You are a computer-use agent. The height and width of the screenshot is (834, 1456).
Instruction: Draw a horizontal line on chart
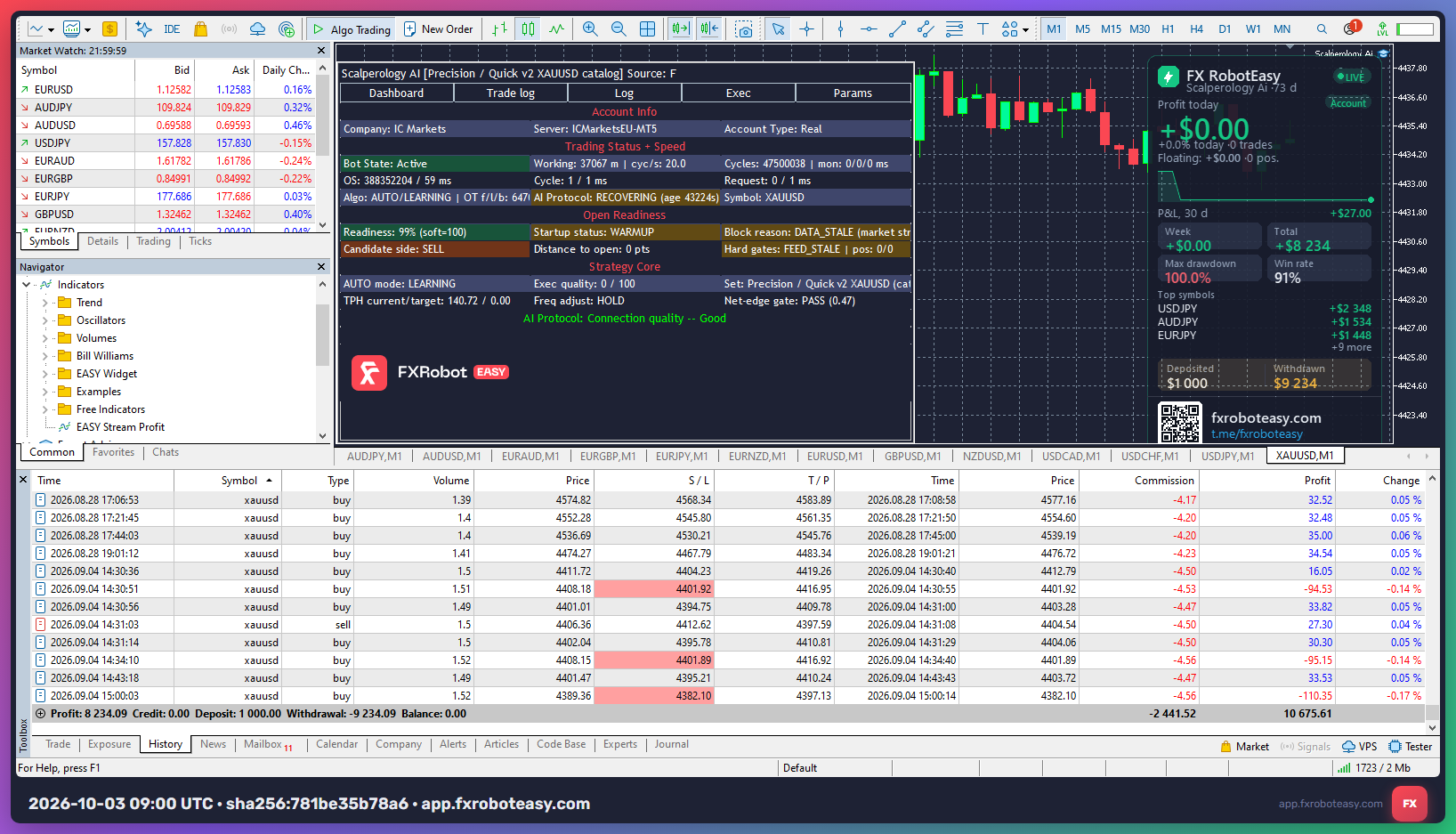tap(869, 29)
